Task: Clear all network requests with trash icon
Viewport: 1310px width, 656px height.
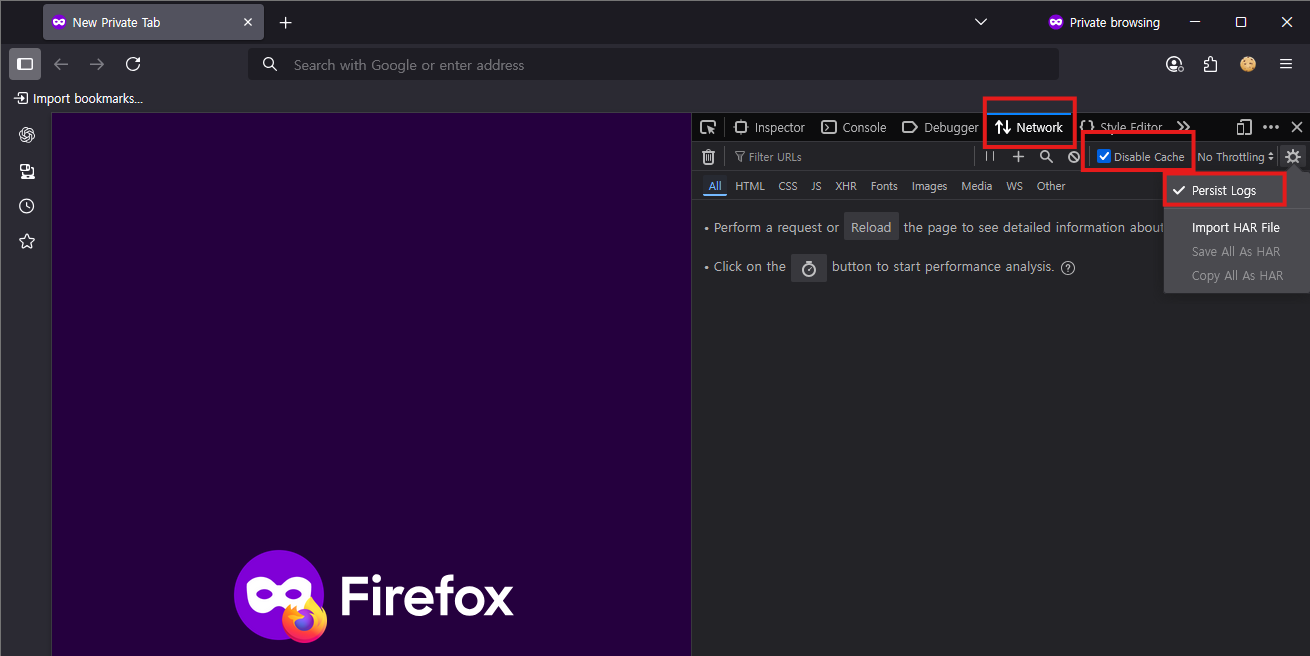Action: [x=709, y=156]
